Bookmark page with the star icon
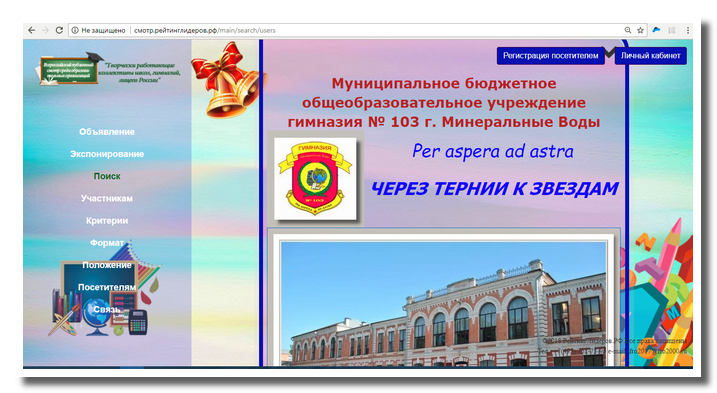717x393 pixels. pyautogui.click(x=640, y=30)
